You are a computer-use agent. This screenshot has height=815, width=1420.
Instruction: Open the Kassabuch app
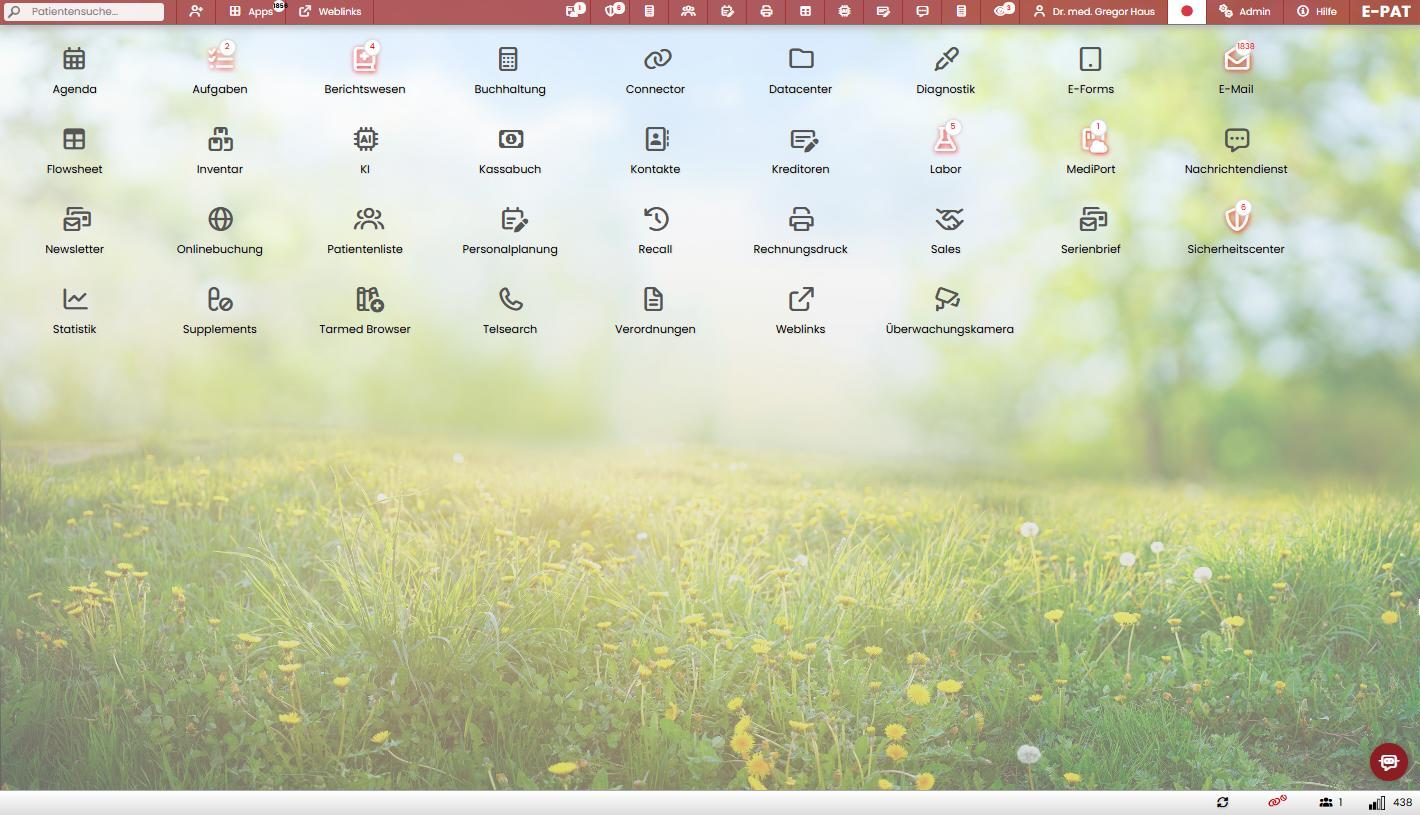pos(510,149)
